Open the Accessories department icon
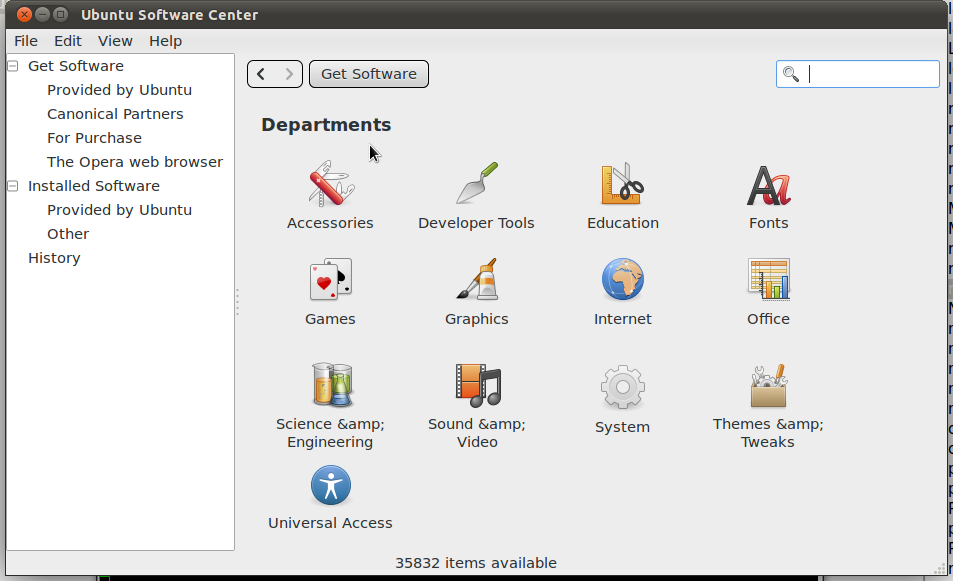This screenshot has width=953, height=581. pyautogui.click(x=330, y=185)
